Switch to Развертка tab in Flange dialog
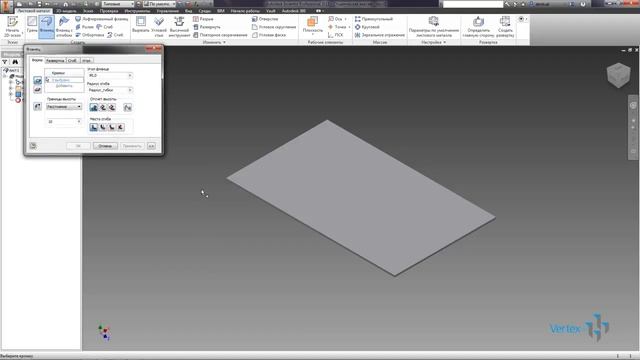The width and height of the screenshot is (640, 360). click(x=55, y=60)
